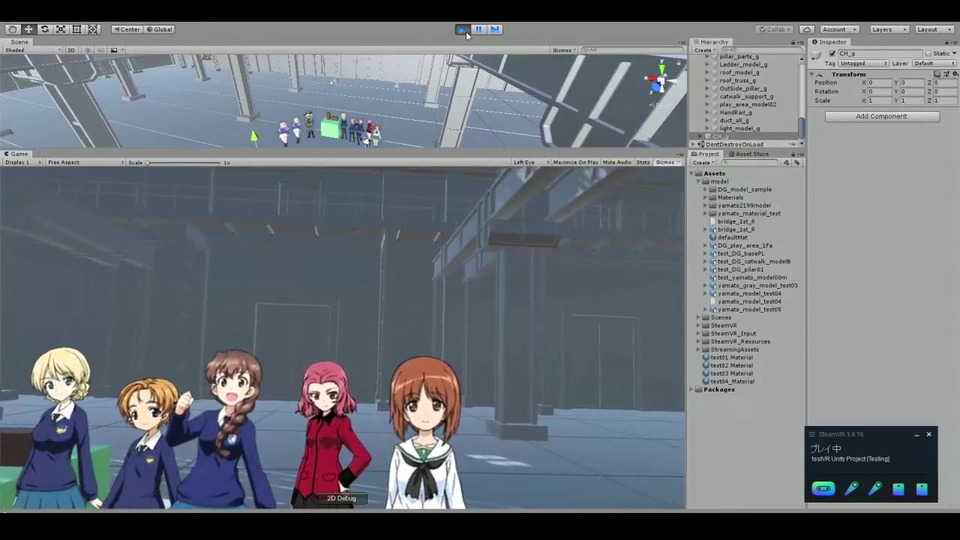This screenshot has height=540, width=960.
Task: Switch to the Game tab
Action: pos(16,154)
